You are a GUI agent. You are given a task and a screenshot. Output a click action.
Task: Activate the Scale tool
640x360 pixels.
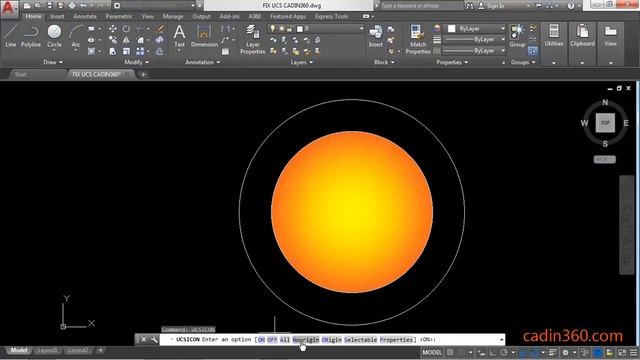coord(126,51)
